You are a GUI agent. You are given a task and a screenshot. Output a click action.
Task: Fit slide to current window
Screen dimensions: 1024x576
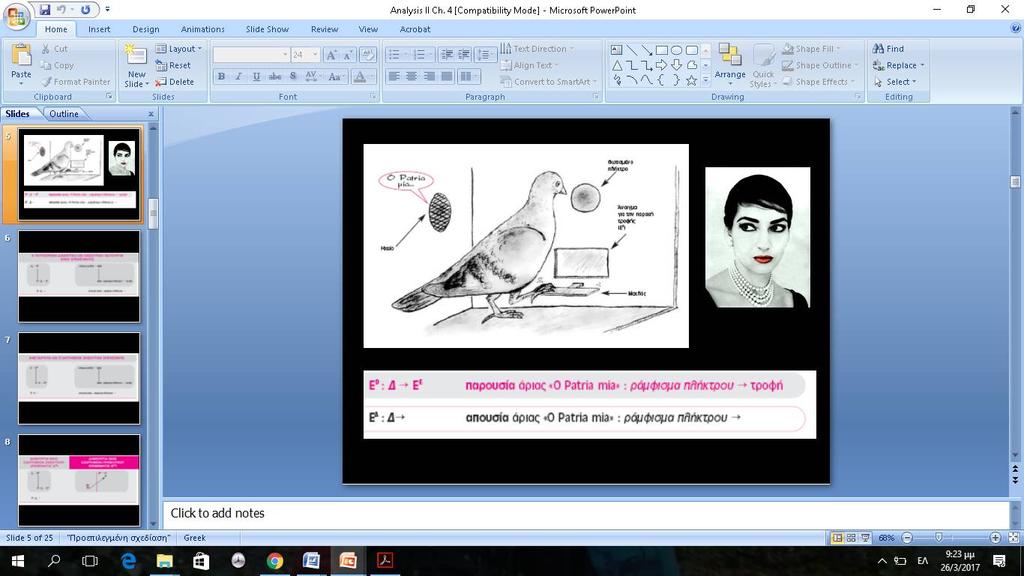coord(1014,538)
